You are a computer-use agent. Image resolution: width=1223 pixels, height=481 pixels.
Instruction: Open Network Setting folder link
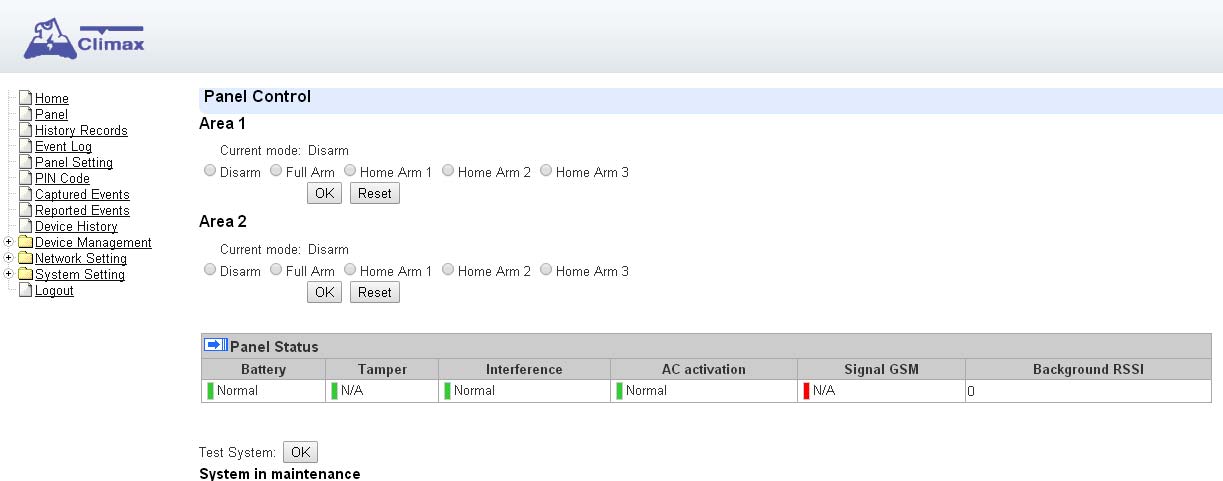[x=81, y=259]
